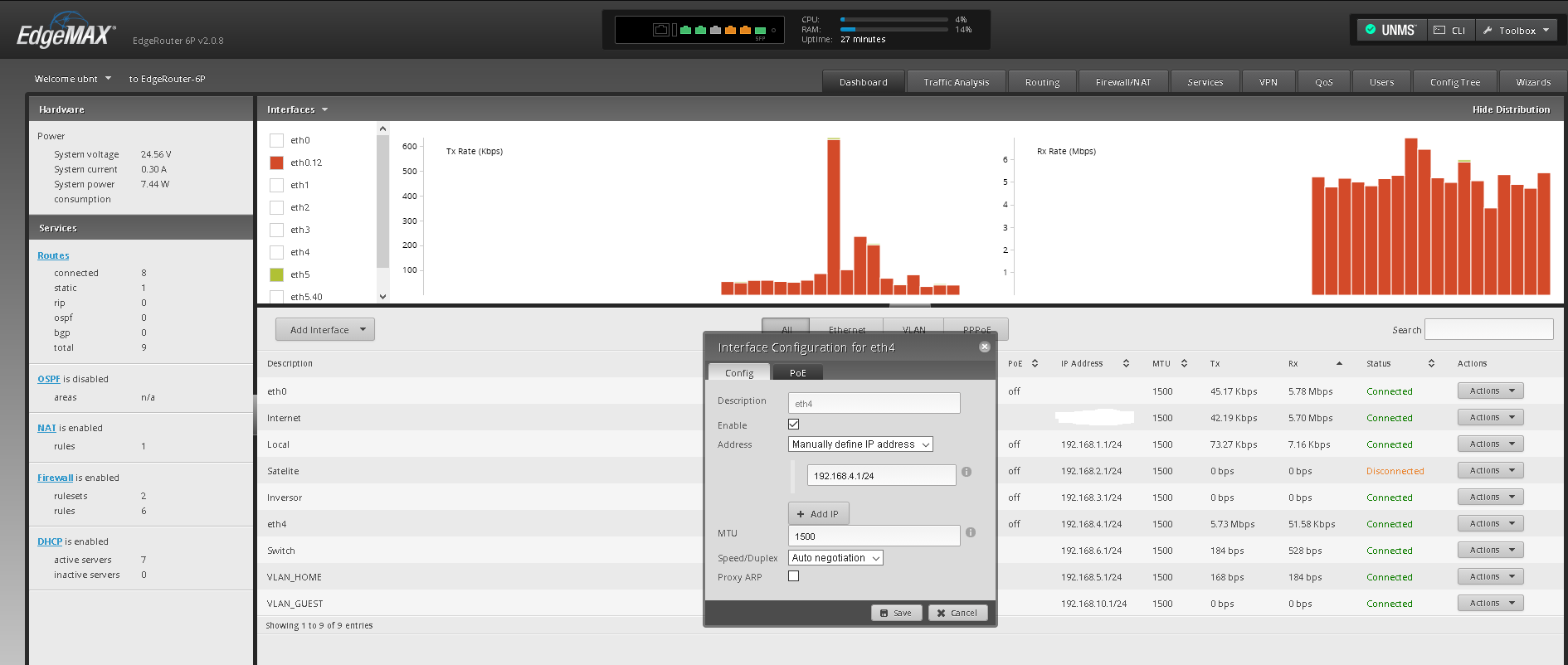
Task: Toggle eth2 graph checkbox
Action: tap(277, 207)
